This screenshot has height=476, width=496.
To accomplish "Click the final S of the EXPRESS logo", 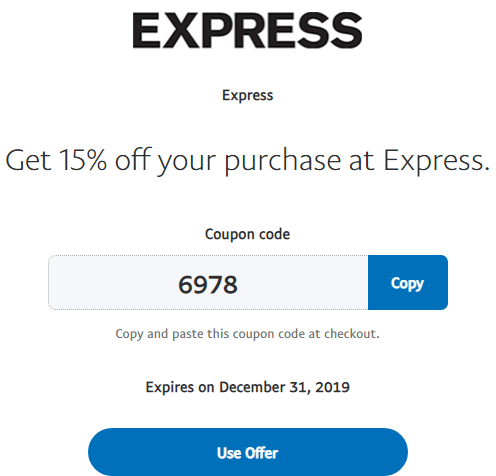I will [x=345, y=30].
